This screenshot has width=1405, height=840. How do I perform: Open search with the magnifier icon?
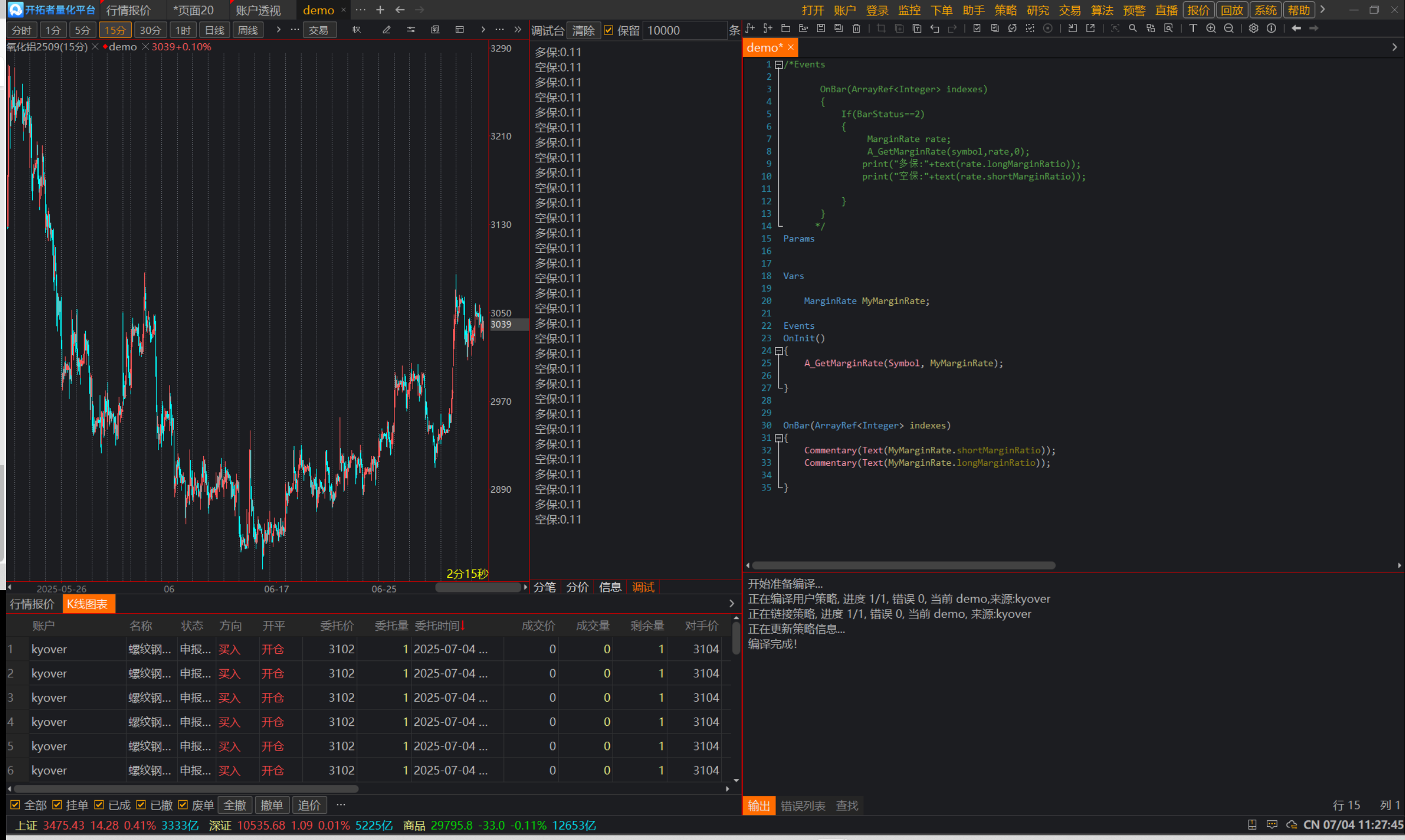[1133, 28]
